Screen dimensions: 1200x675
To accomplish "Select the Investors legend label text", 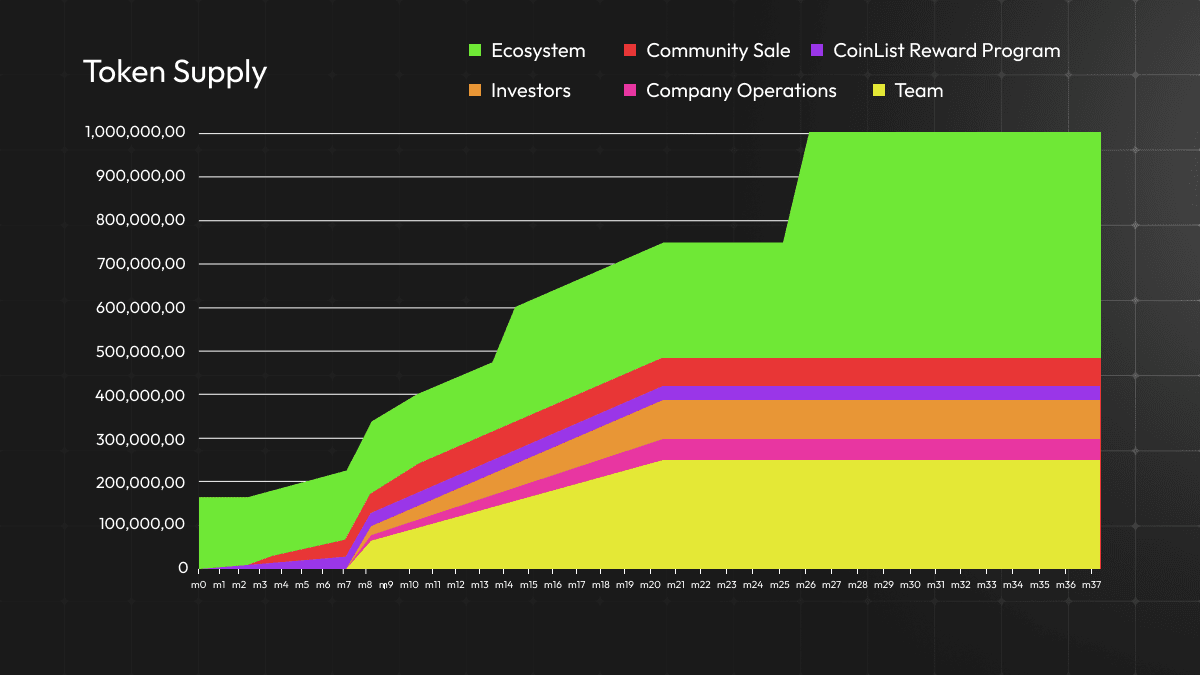I will (x=531, y=91).
